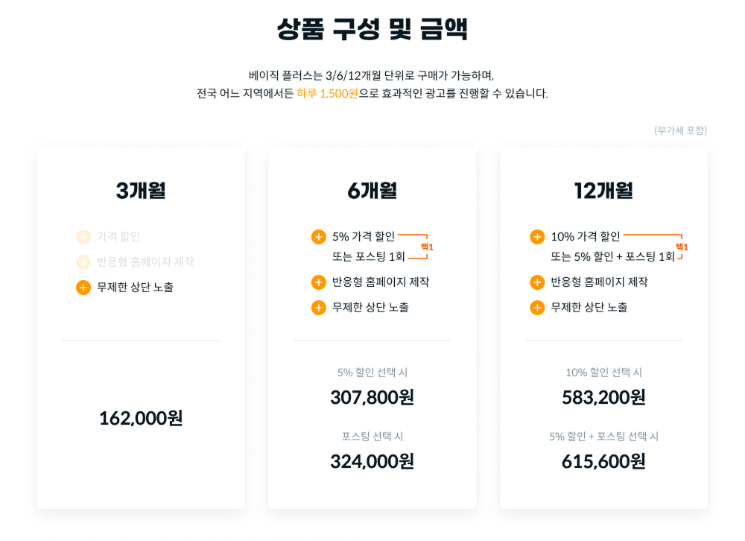Click the orange 하루 1,500원 highlighted text
This screenshot has width=745, height=541.
click(327, 93)
